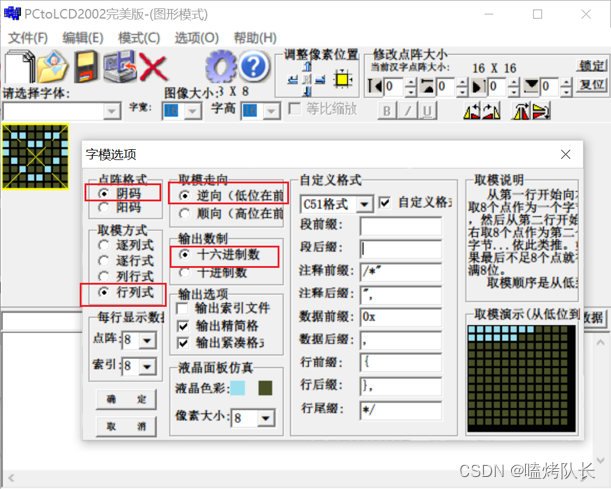Click the right-edge size adjust icon

[x=479, y=86]
